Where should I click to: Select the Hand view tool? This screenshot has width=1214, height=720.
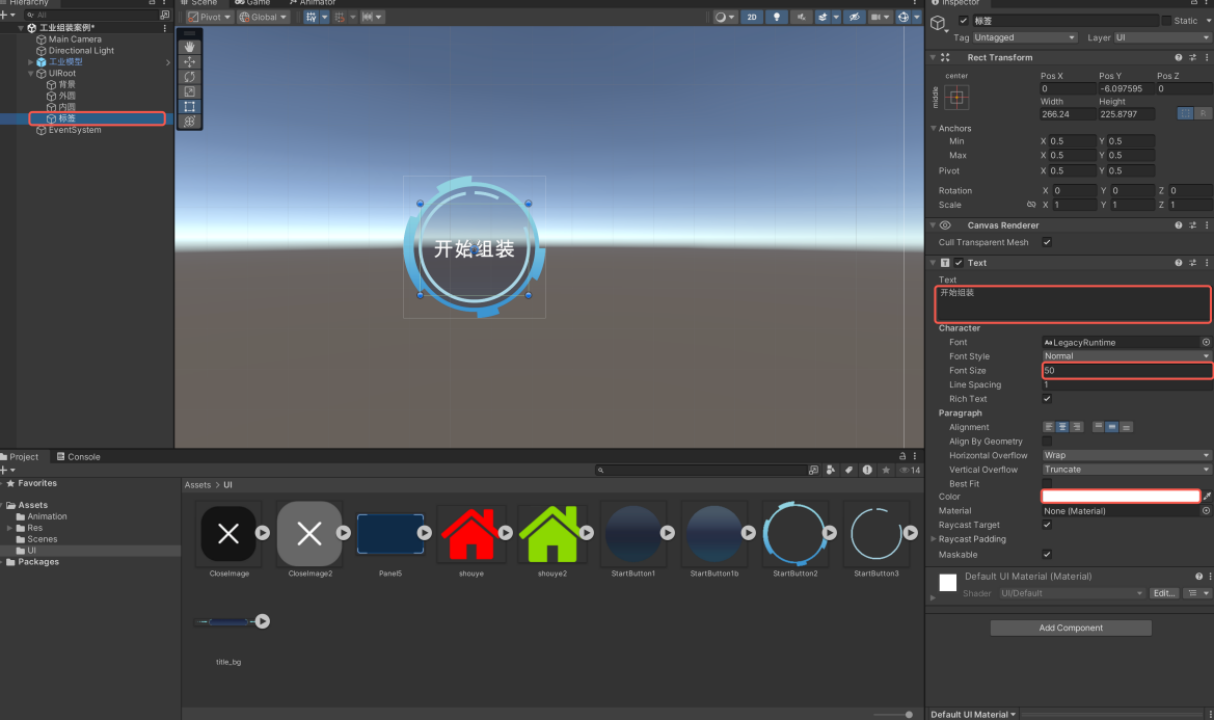[190, 47]
